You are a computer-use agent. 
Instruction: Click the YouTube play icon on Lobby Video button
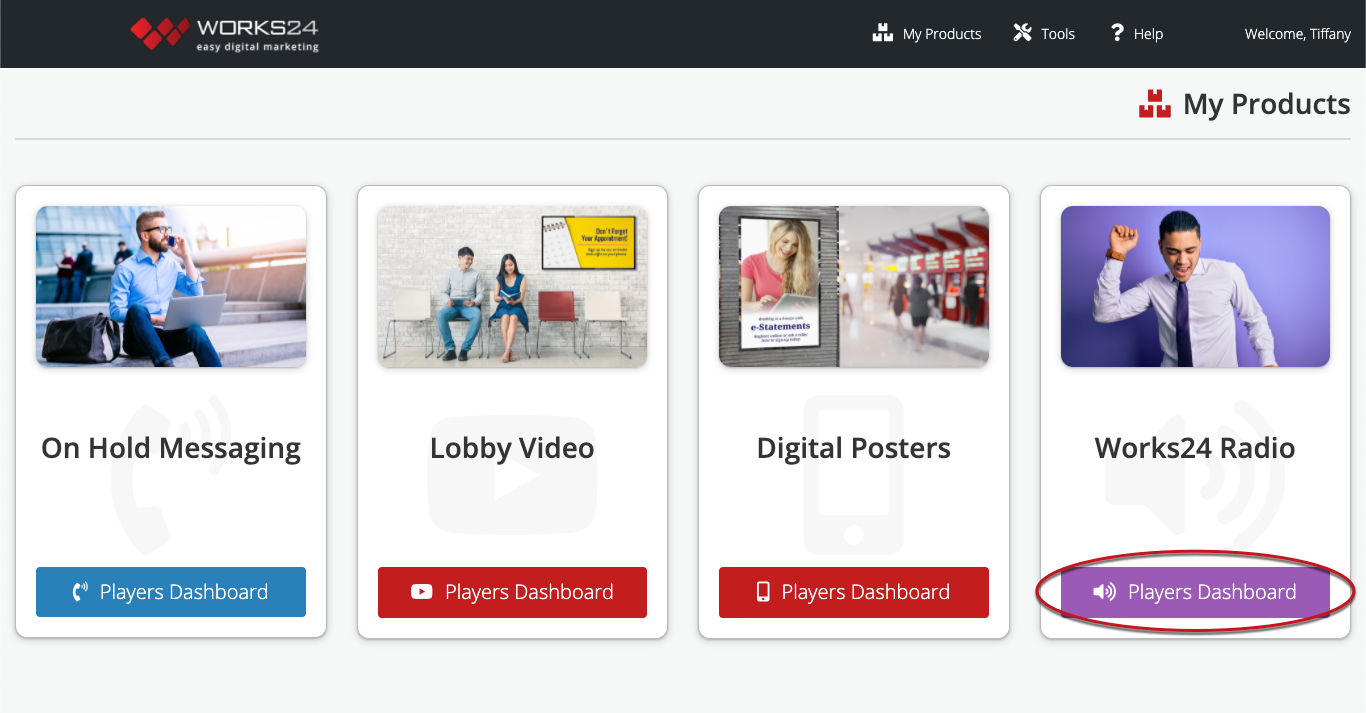(x=421, y=592)
